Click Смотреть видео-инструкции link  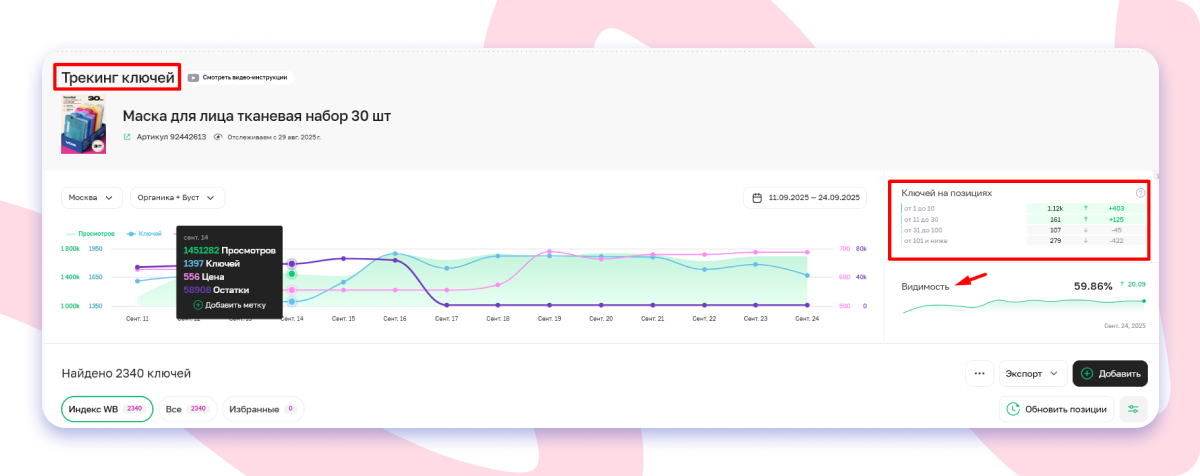tap(245, 77)
